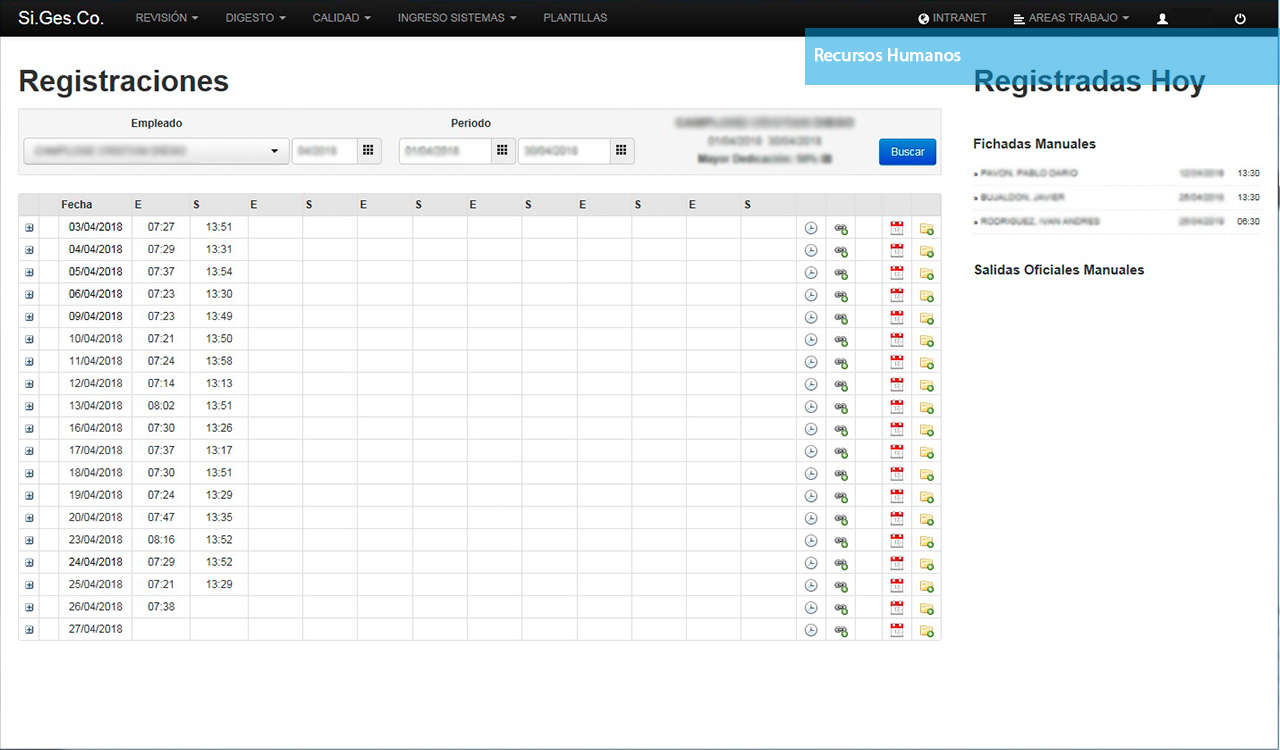This screenshot has height=750, width=1280.
Task: Click the user profile icon
Action: coord(1162,18)
